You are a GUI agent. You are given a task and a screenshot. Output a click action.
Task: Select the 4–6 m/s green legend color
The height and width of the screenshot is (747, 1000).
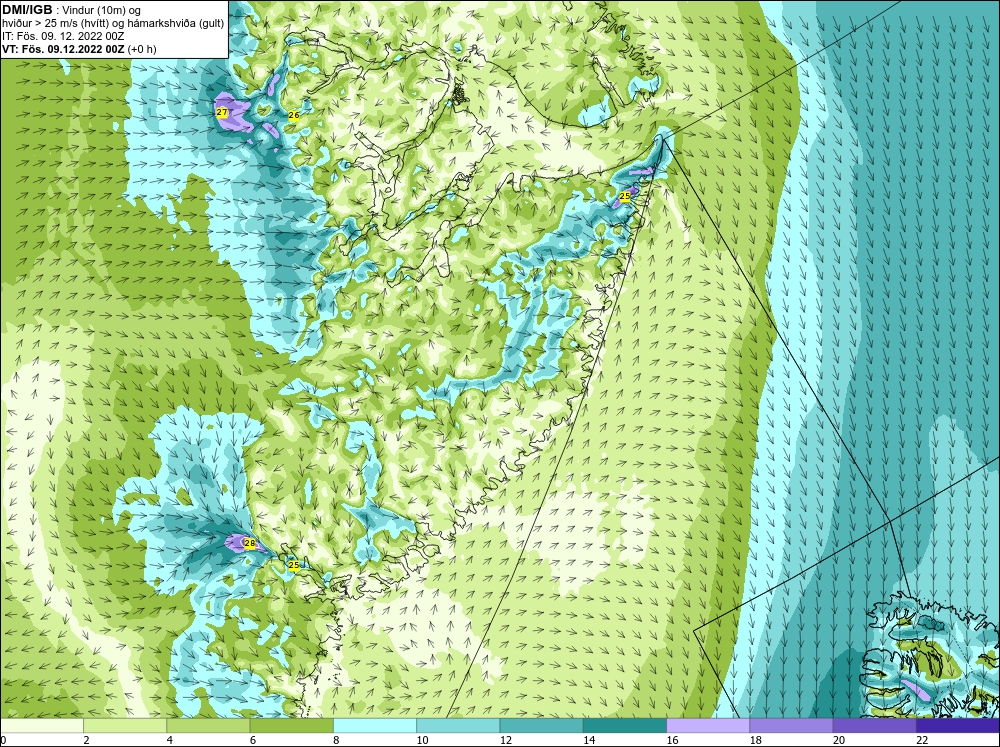point(209,726)
